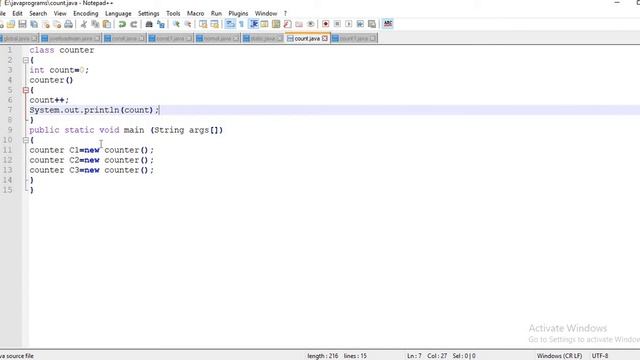Click the Close document toolbar icon
Image resolution: width=640 pixels, height=360 pixels.
[46, 24]
